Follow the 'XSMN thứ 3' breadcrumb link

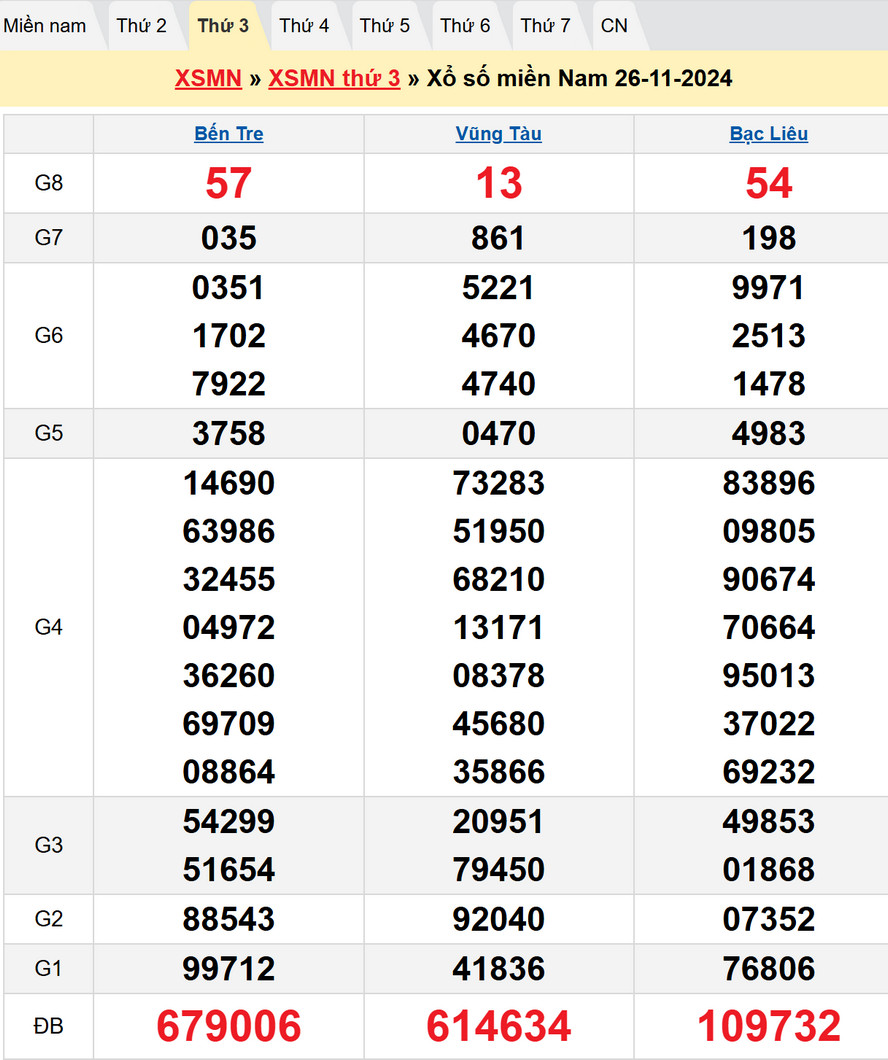point(334,79)
